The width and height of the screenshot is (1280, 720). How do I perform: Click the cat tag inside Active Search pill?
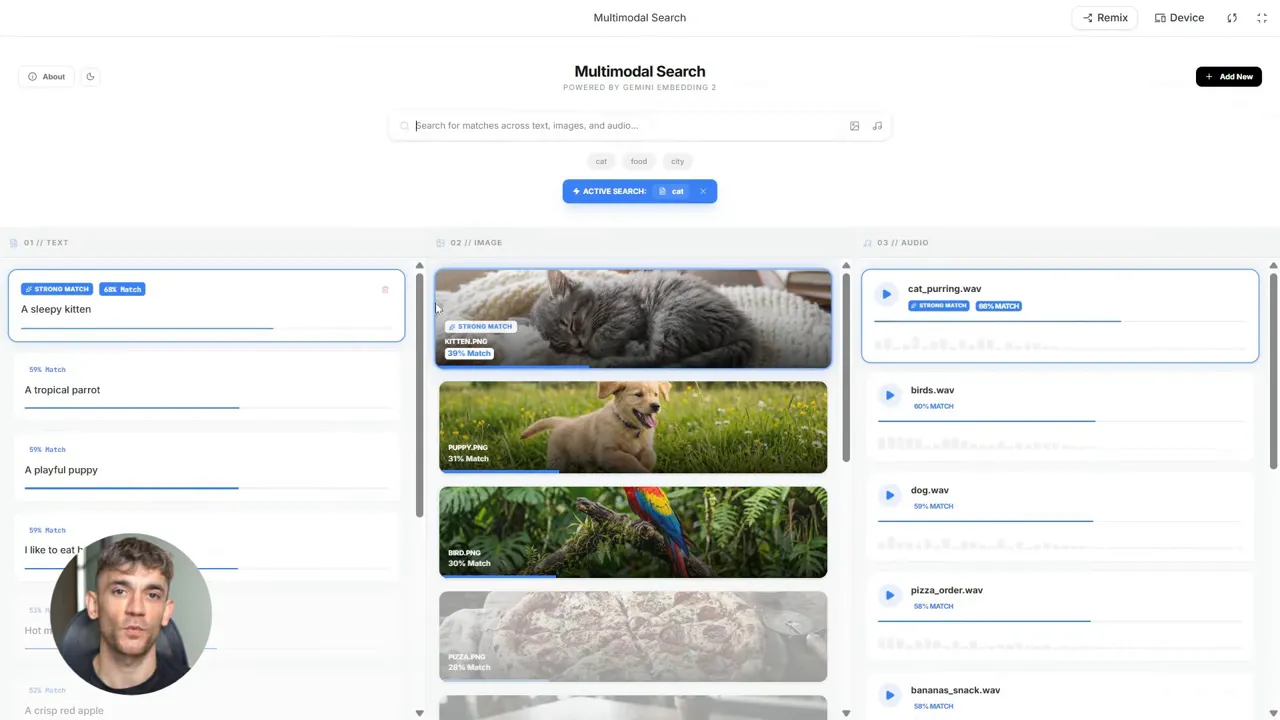671,191
